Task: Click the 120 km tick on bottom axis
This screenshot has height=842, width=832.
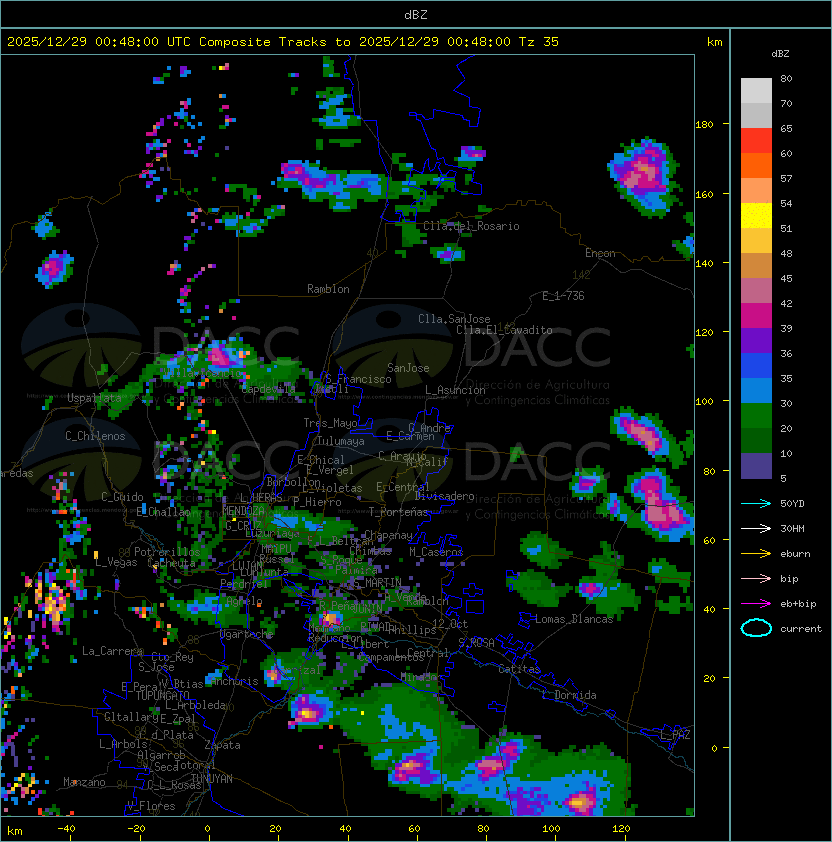Action: (x=621, y=829)
